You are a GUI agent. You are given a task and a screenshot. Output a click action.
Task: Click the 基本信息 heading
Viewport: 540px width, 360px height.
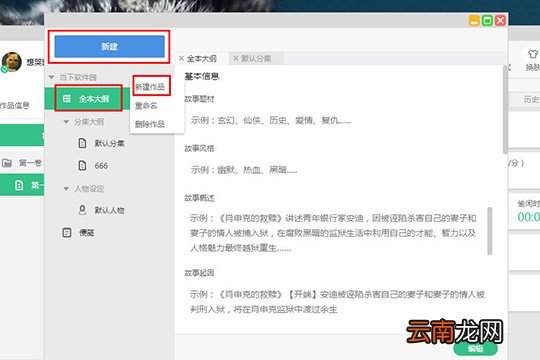tap(202, 76)
